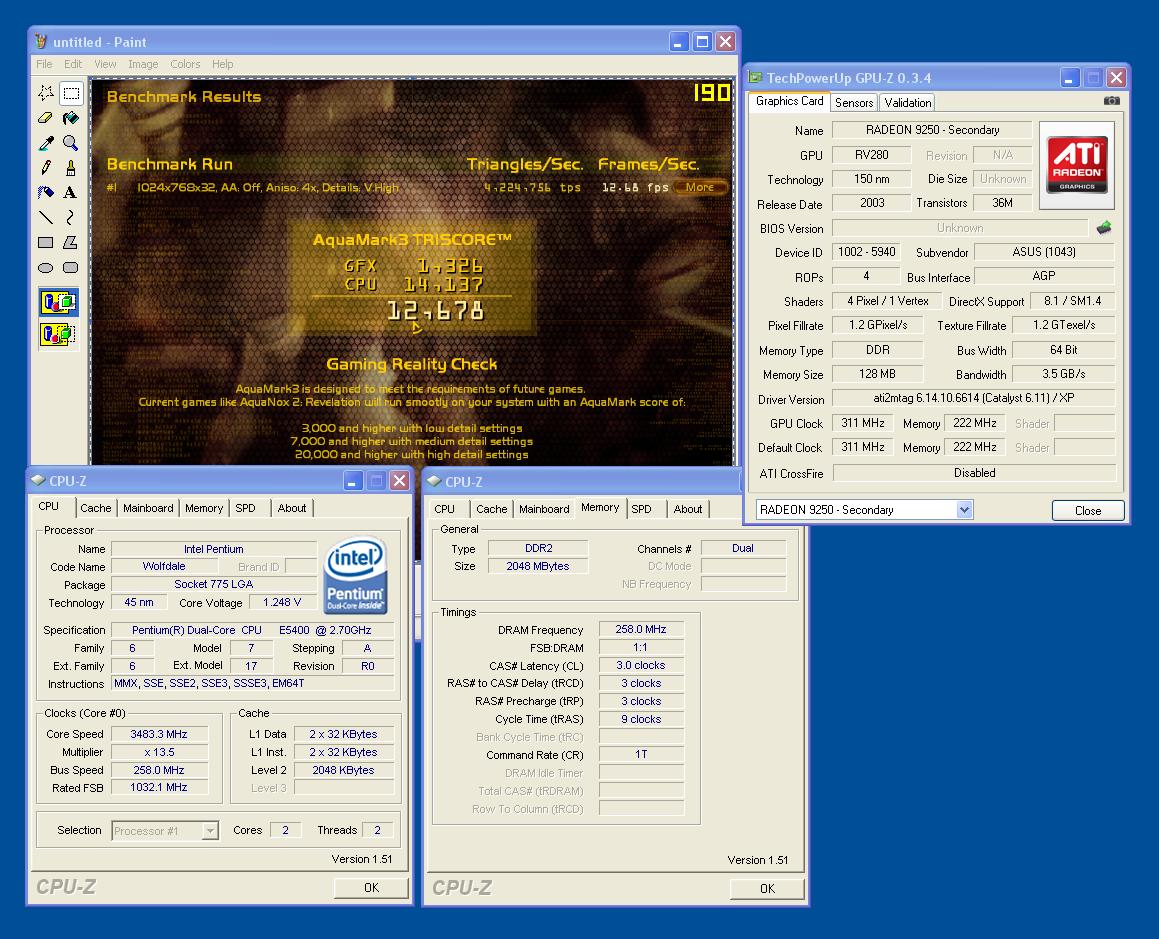Choose the Fill With Color bucket tool
The width and height of the screenshot is (1159, 939).
71,118
